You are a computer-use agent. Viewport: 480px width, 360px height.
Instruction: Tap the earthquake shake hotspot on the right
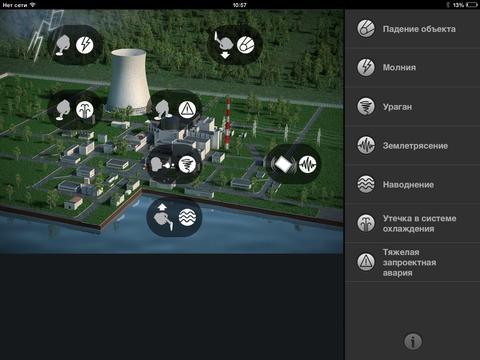coord(293,164)
